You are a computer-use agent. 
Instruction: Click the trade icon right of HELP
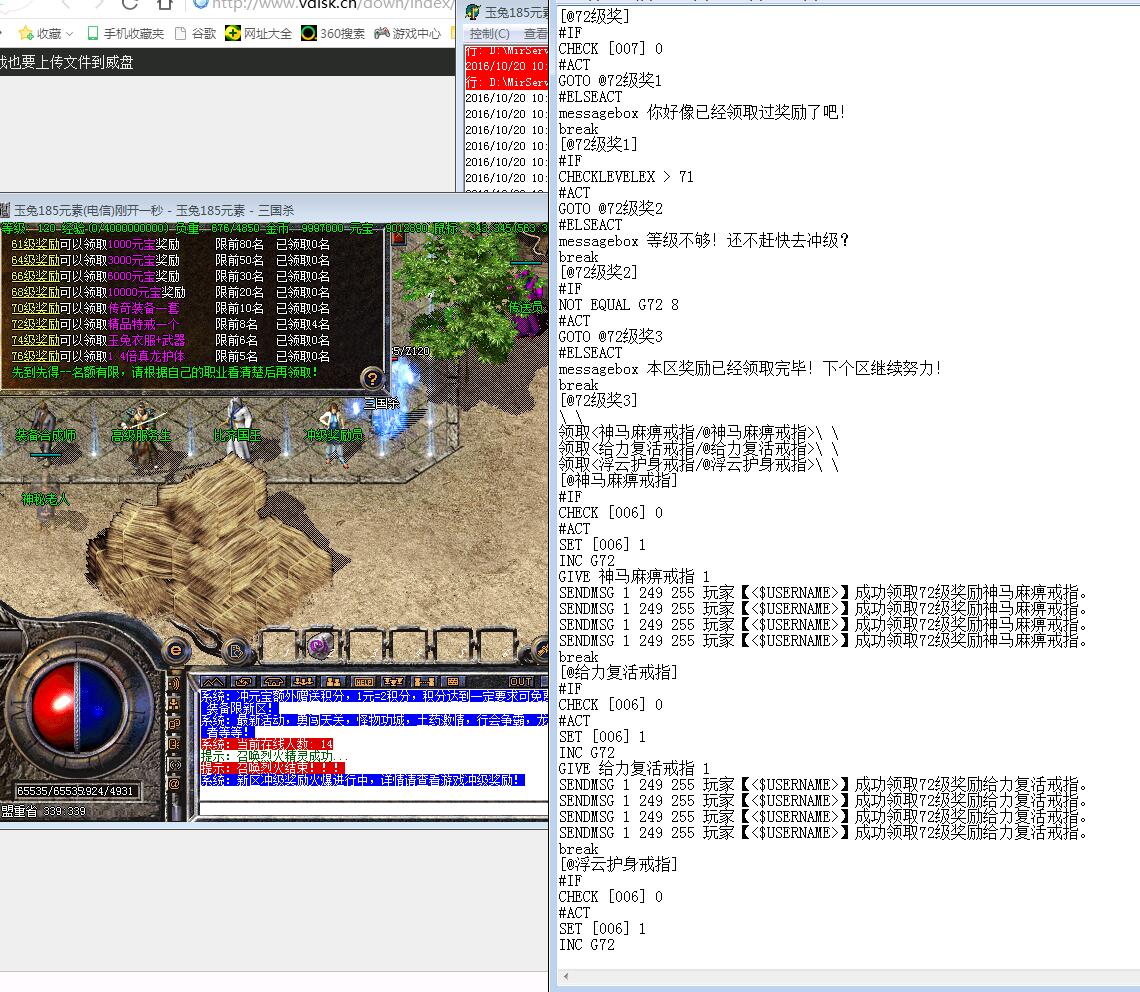pos(393,681)
